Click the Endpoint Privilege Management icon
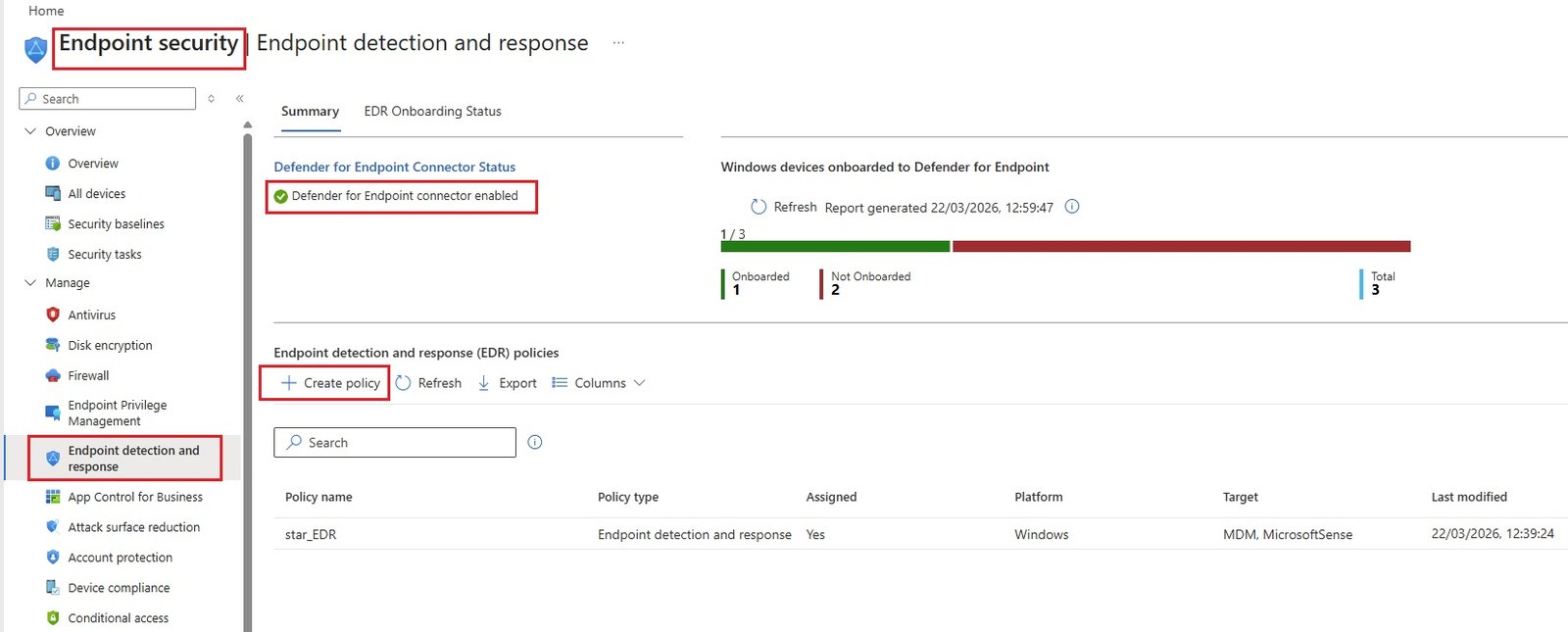The width and height of the screenshot is (1568, 632). tap(53, 413)
